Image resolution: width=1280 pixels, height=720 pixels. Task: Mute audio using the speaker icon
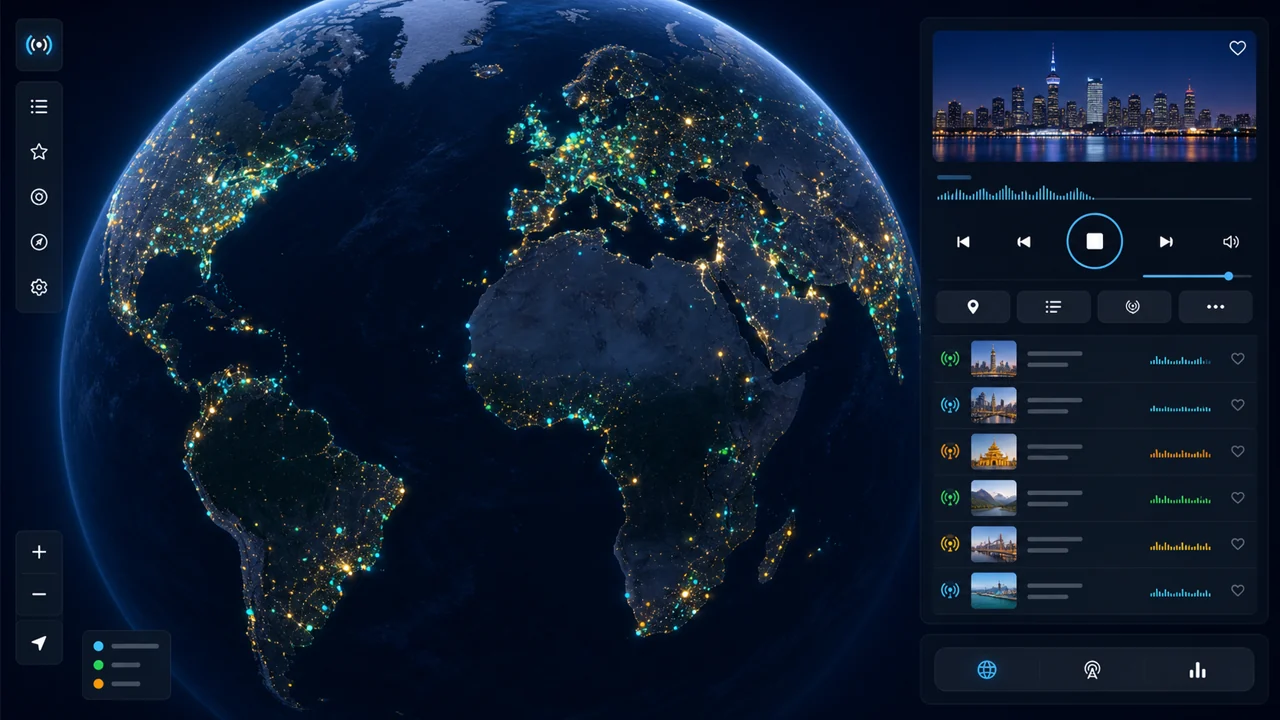point(1231,242)
